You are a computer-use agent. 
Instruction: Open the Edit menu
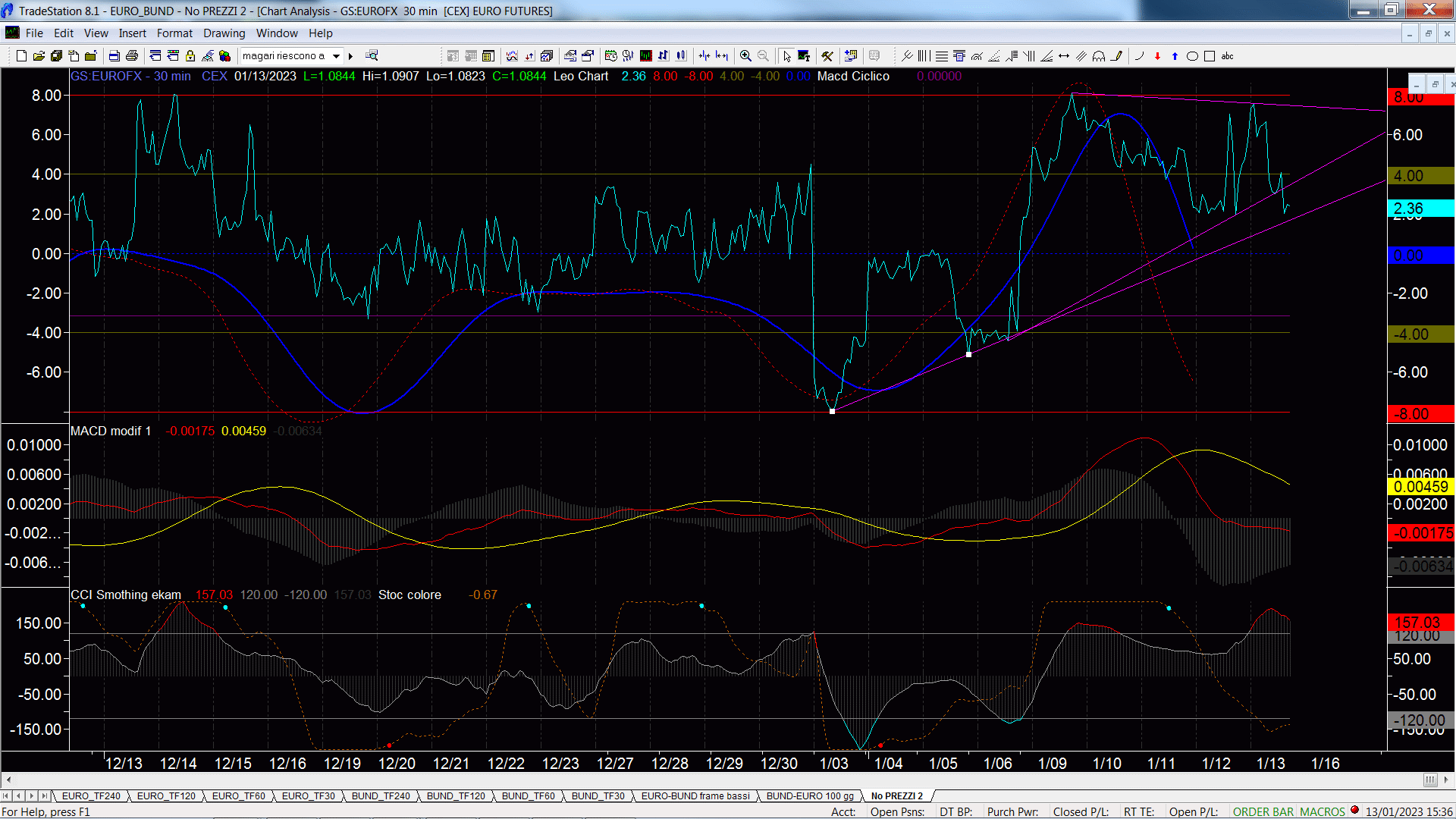tap(64, 33)
